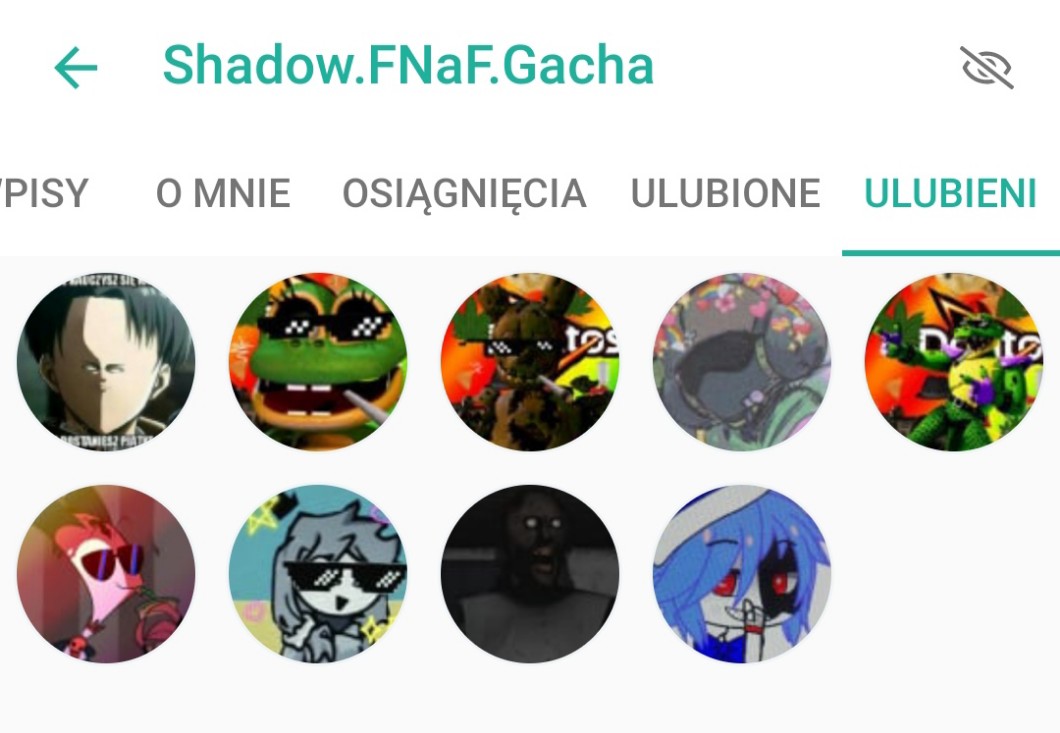
Task: Select the ULUBIENI tab
Action: [950, 193]
